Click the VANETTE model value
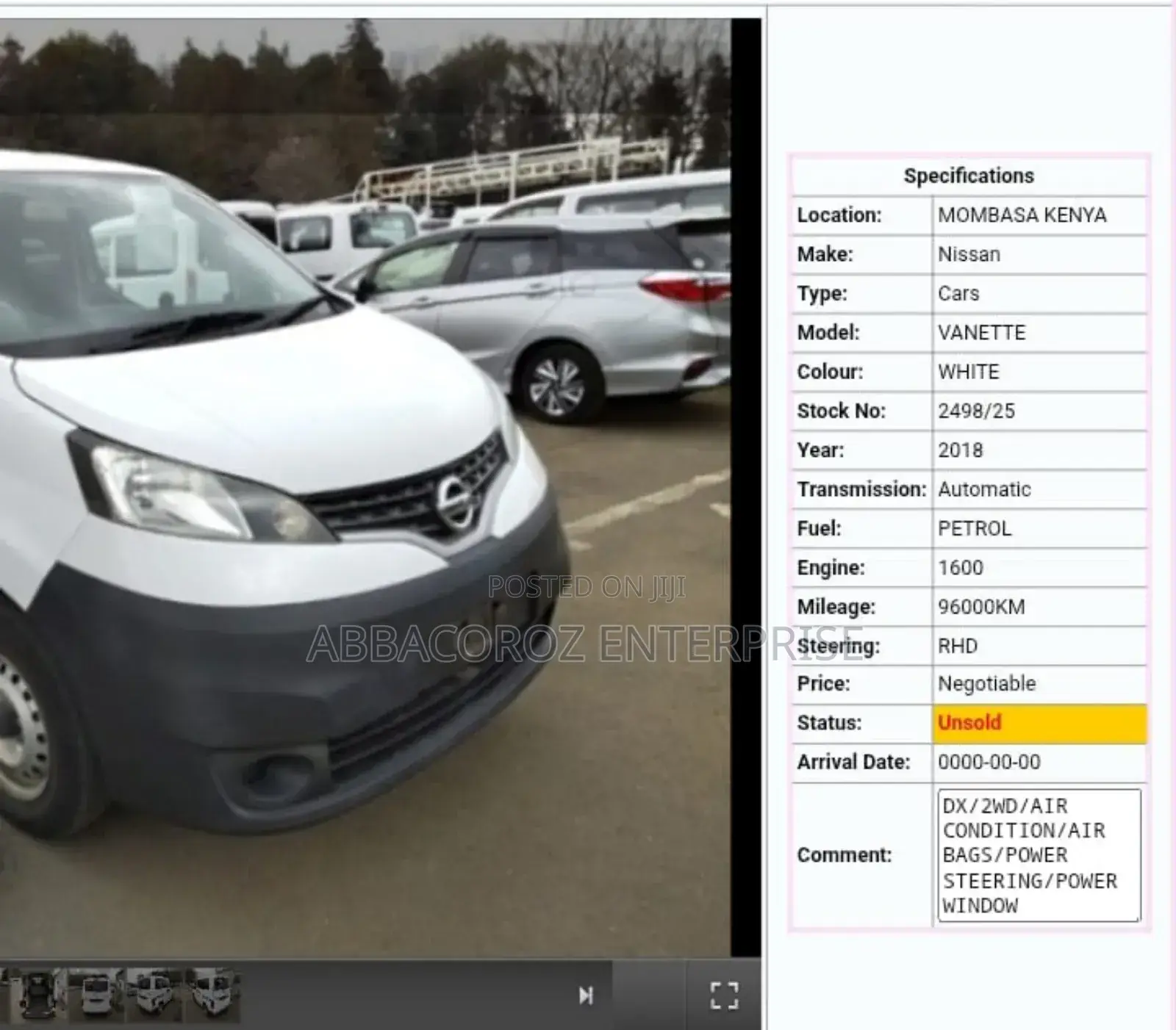1176x1030 pixels. (x=981, y=333)
